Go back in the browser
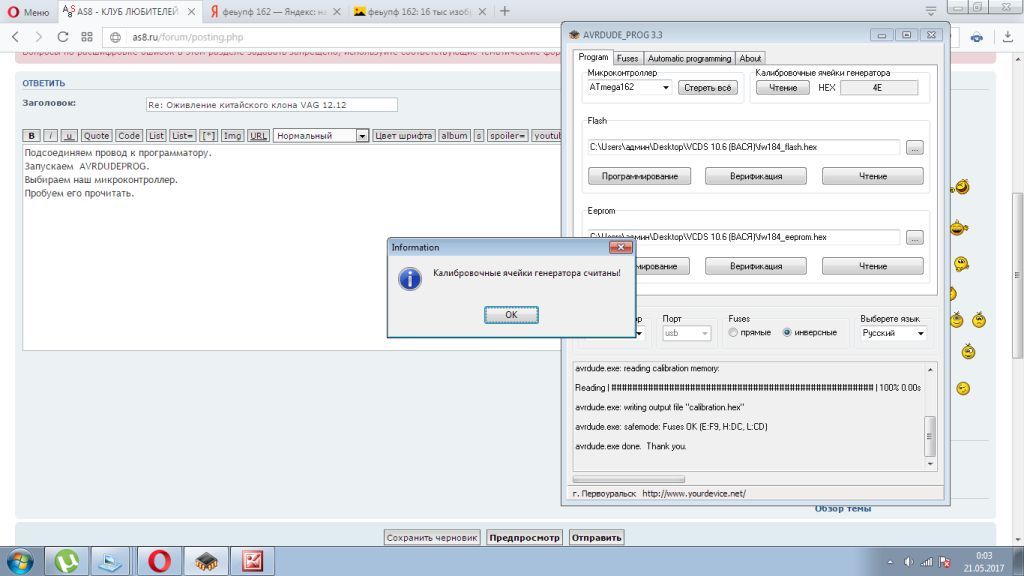 click(x=16, y=37)
